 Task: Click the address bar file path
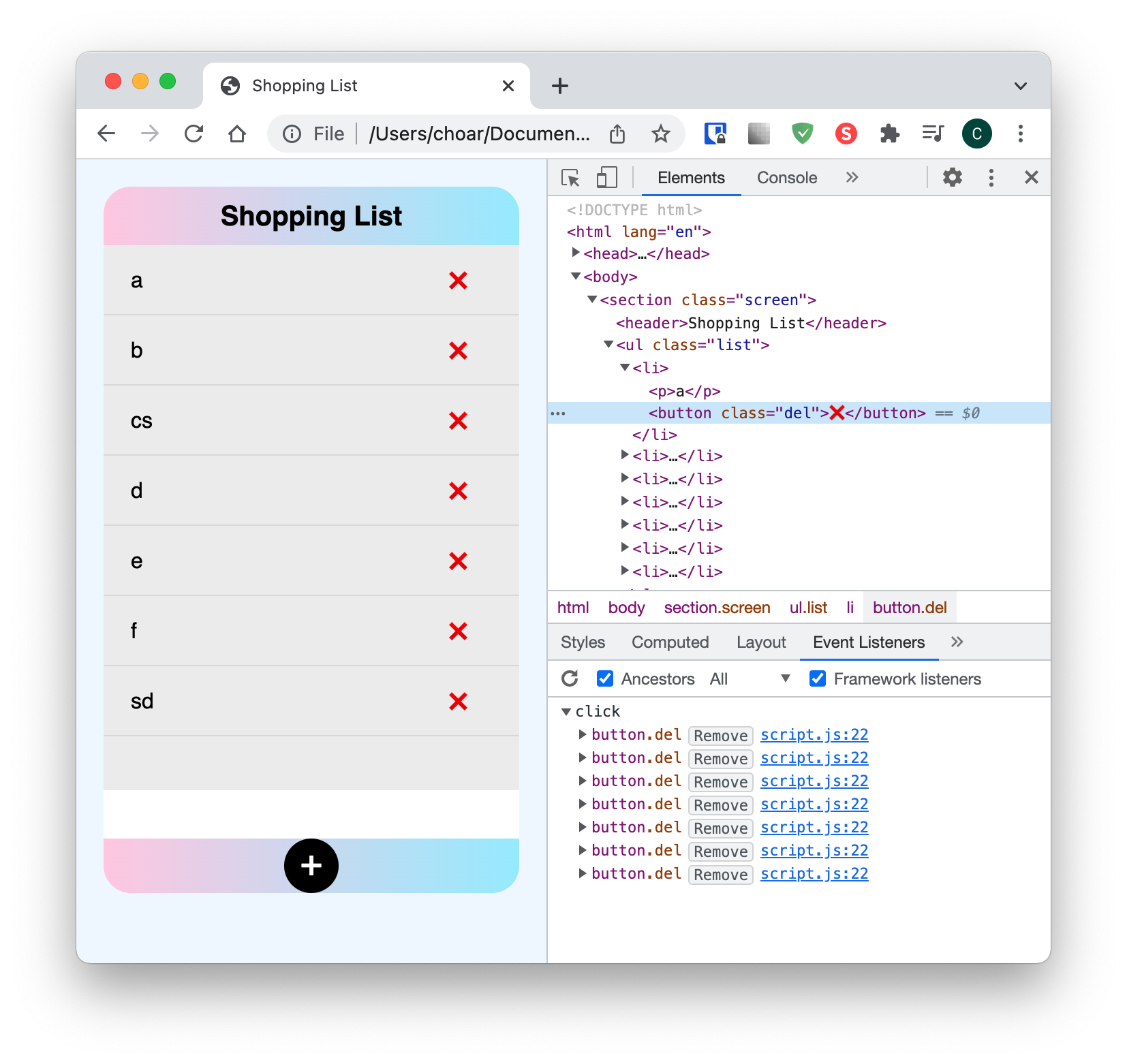coord(480,134)
